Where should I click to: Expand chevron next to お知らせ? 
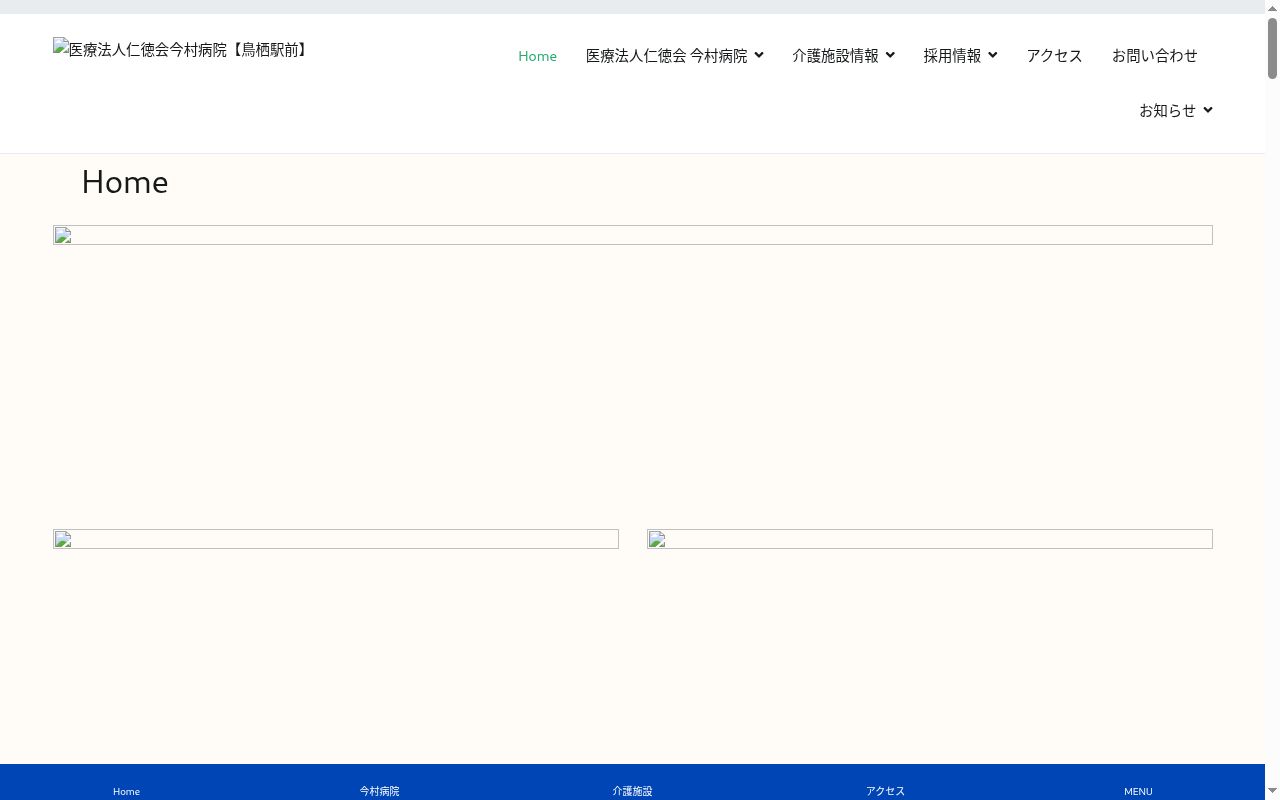tap(1207, 111)
